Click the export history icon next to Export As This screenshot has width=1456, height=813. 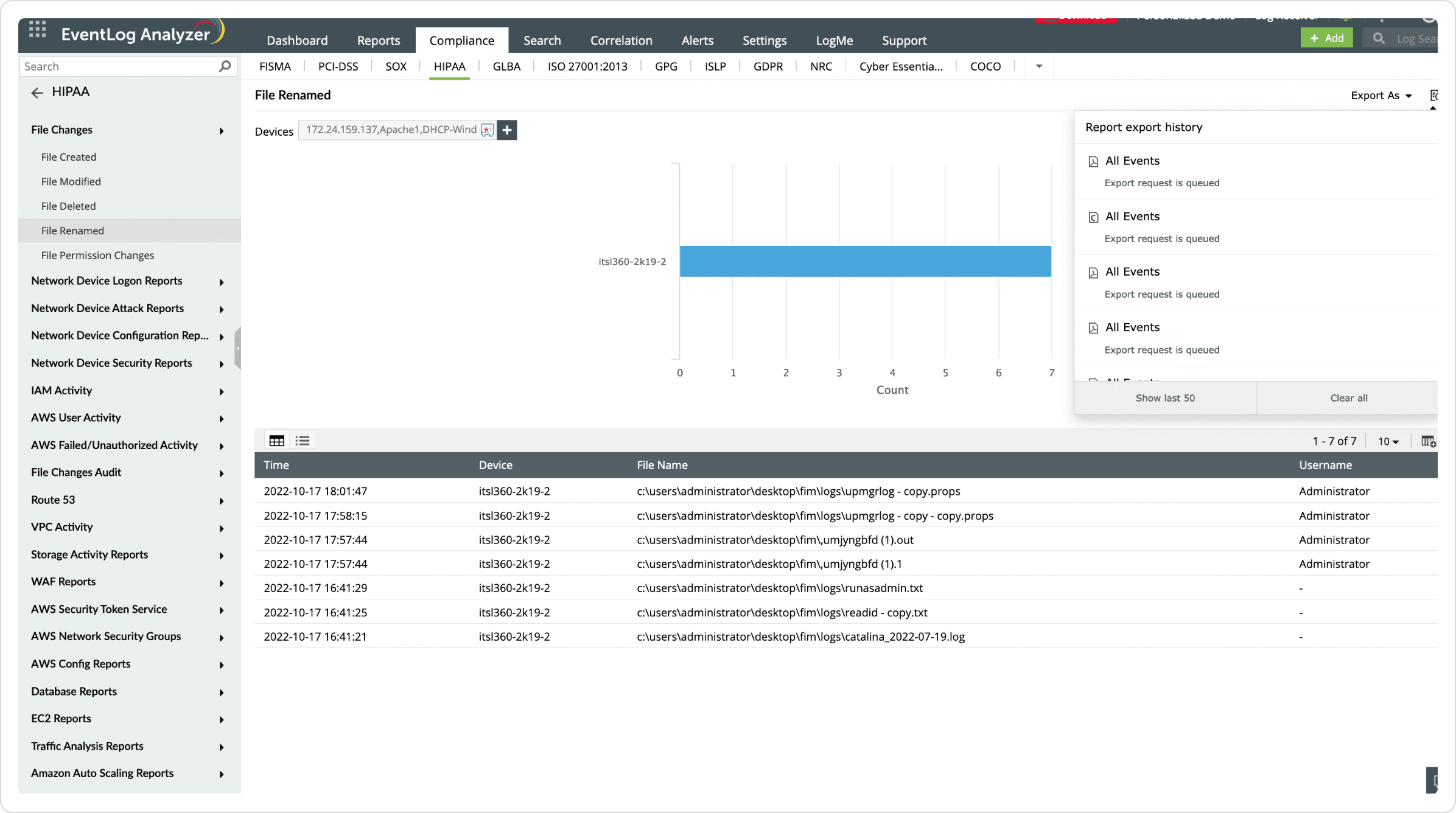[1433, 96]
